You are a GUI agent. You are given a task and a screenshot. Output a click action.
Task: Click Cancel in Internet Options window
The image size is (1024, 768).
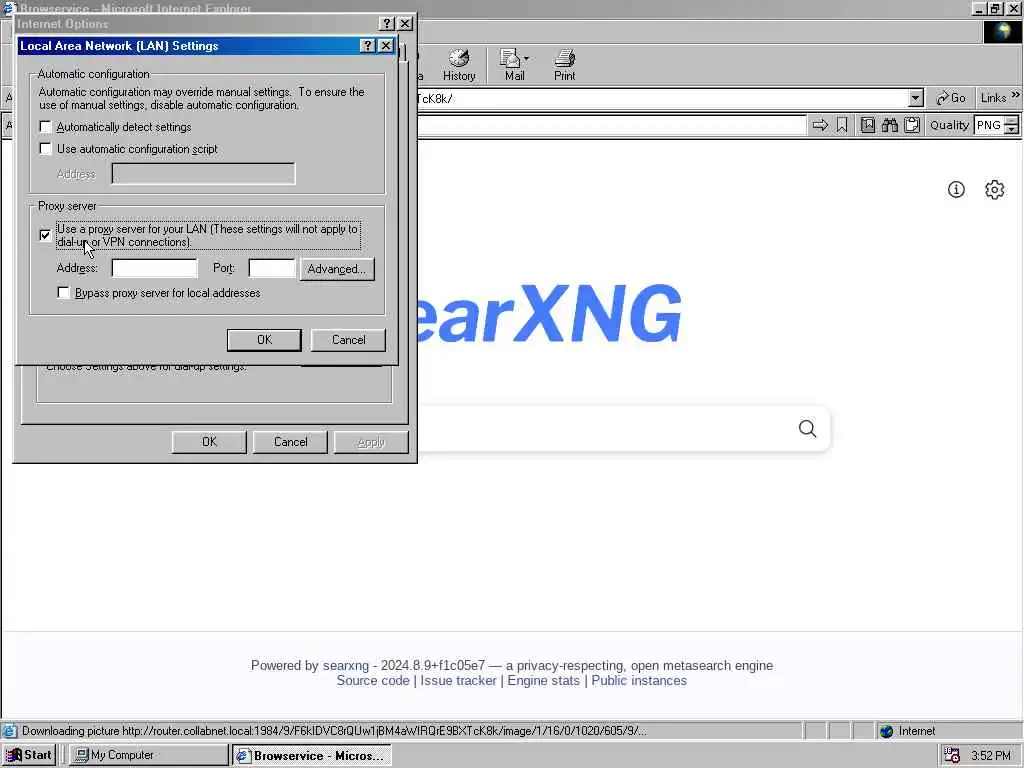tap(290, 442)
